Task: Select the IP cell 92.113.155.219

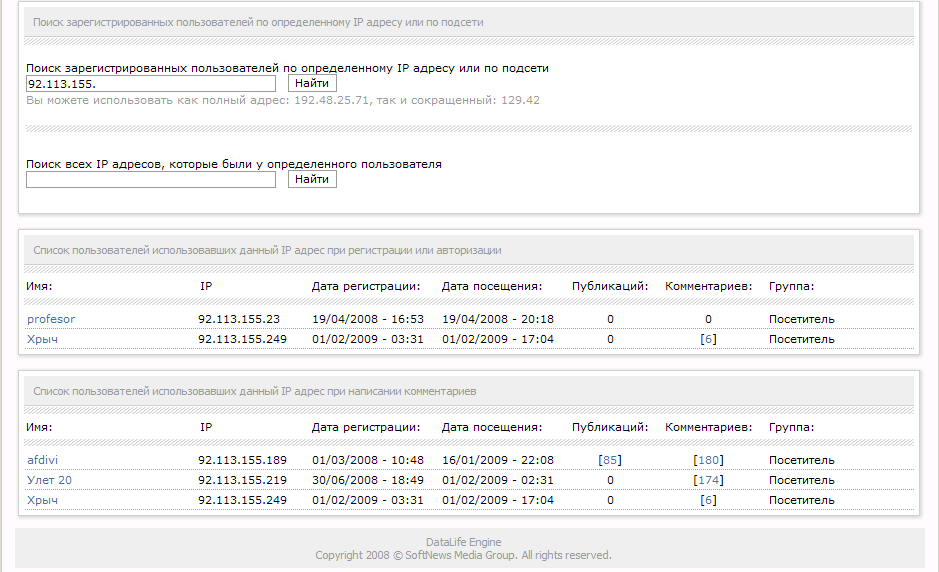Action: tap(243, 480)
